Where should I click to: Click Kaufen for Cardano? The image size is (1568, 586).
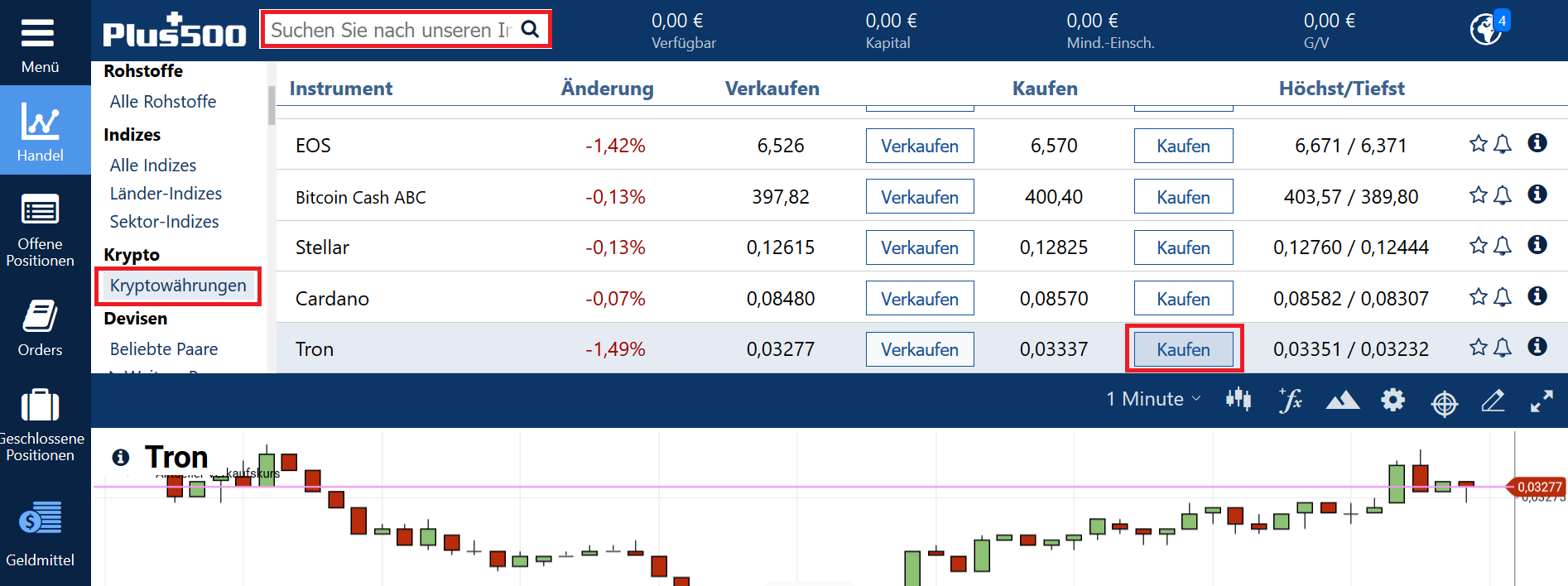(1183, 299)
